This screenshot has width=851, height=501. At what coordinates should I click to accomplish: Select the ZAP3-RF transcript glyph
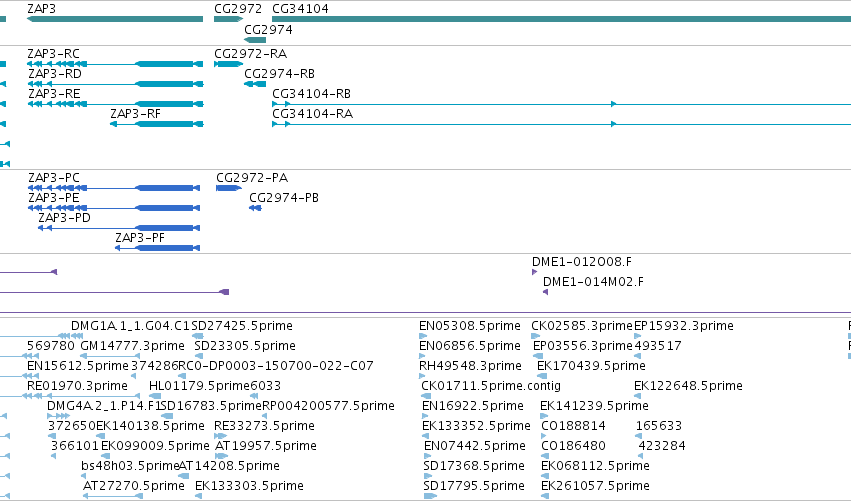point(156,124)
